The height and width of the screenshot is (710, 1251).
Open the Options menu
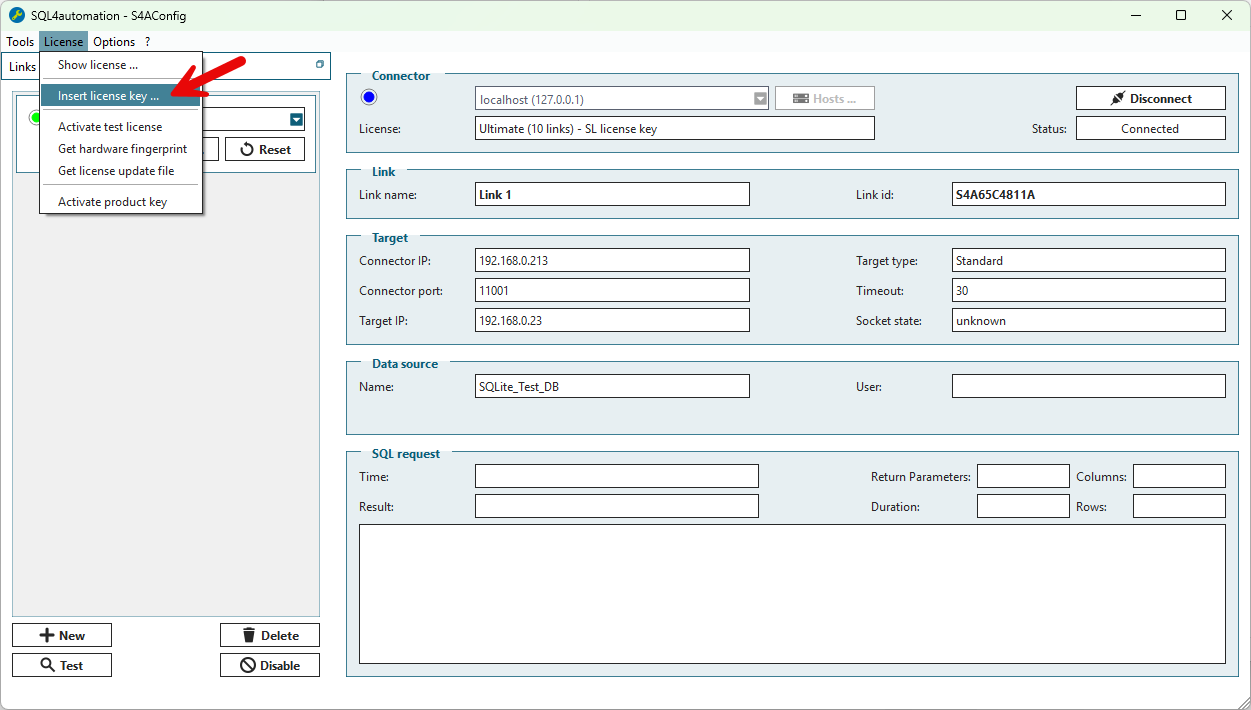pyautogui.click(x=114, y=42)
